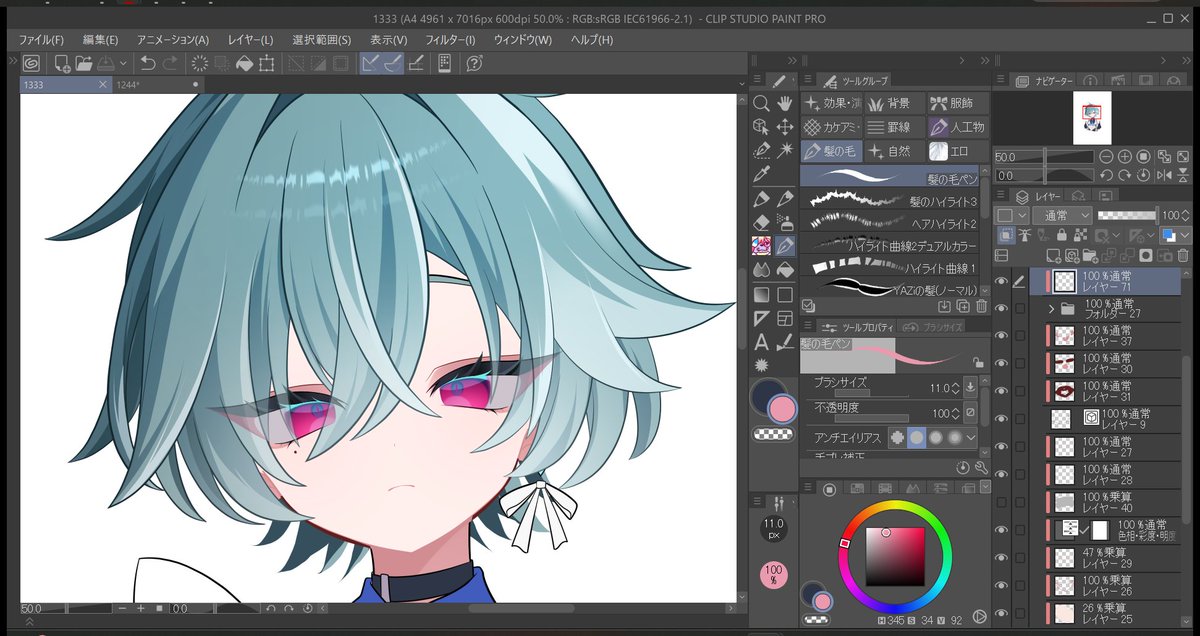Click the Navigator canvas thumbnail
Screen dimensions: 1200x636
pyautogui.click(x=1091, y=118)
